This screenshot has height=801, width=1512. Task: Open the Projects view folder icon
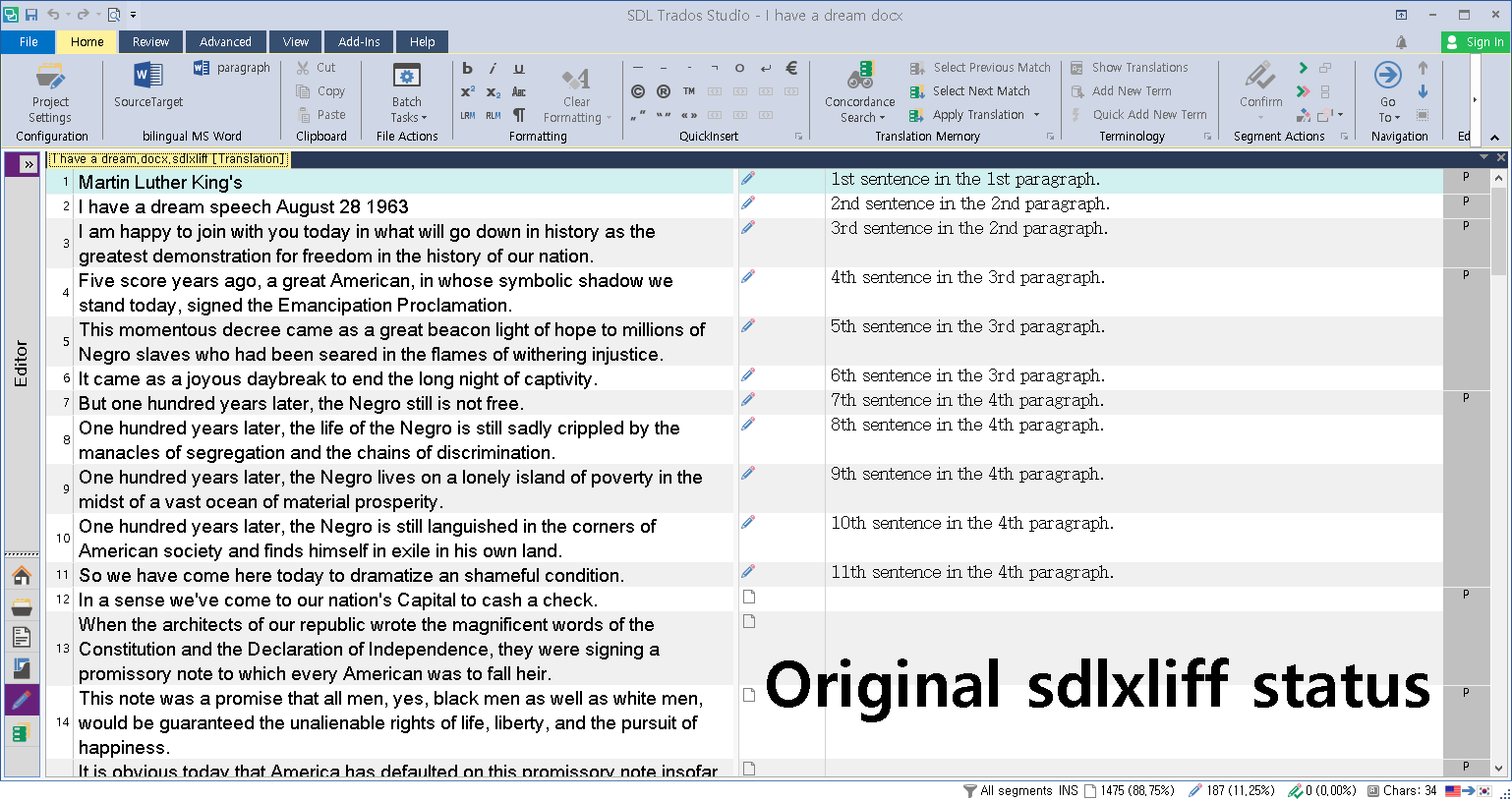tap(22, 607)
